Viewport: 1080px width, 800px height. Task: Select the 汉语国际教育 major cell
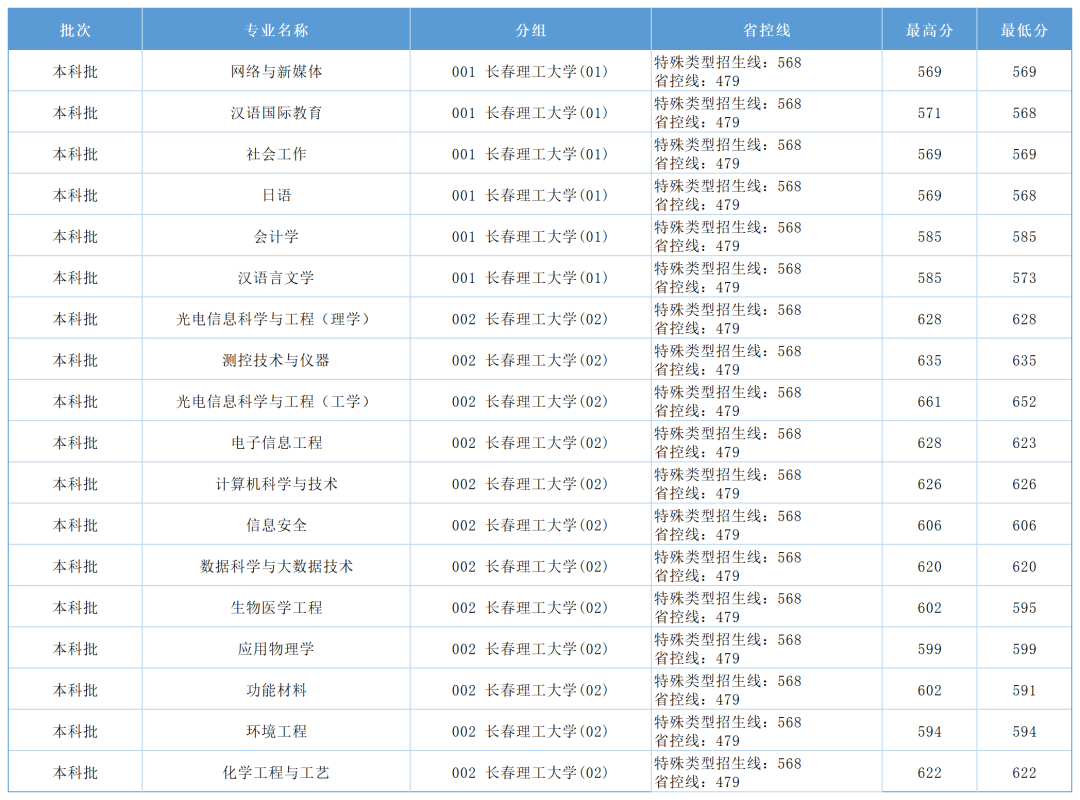click(x=276, y=112)
